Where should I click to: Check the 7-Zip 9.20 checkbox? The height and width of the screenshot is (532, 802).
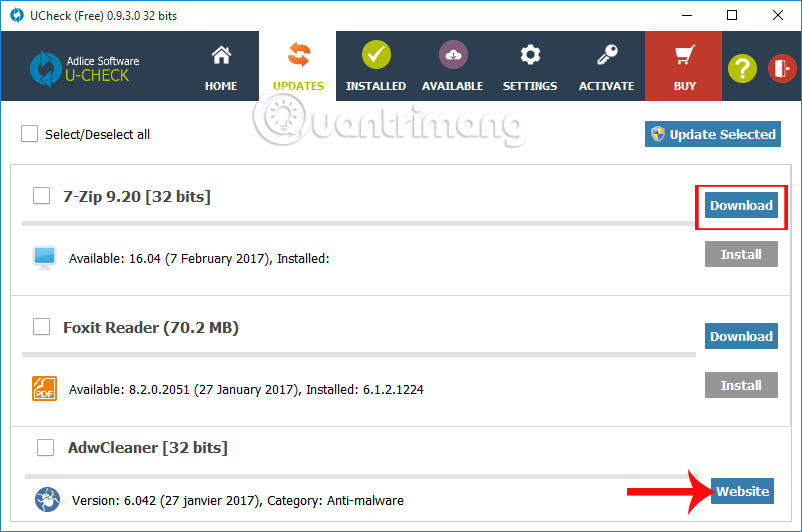[x=41, y=195]
